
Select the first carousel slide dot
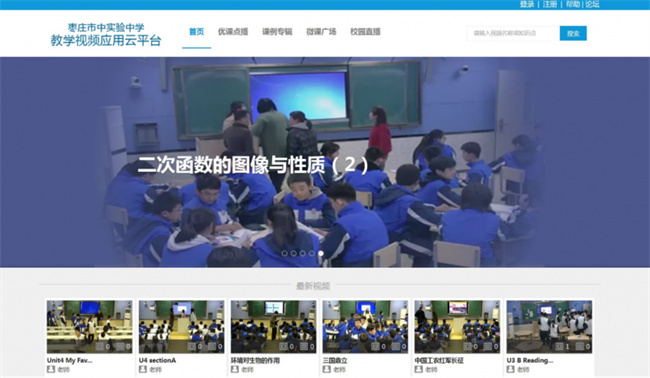coord(284,253)
